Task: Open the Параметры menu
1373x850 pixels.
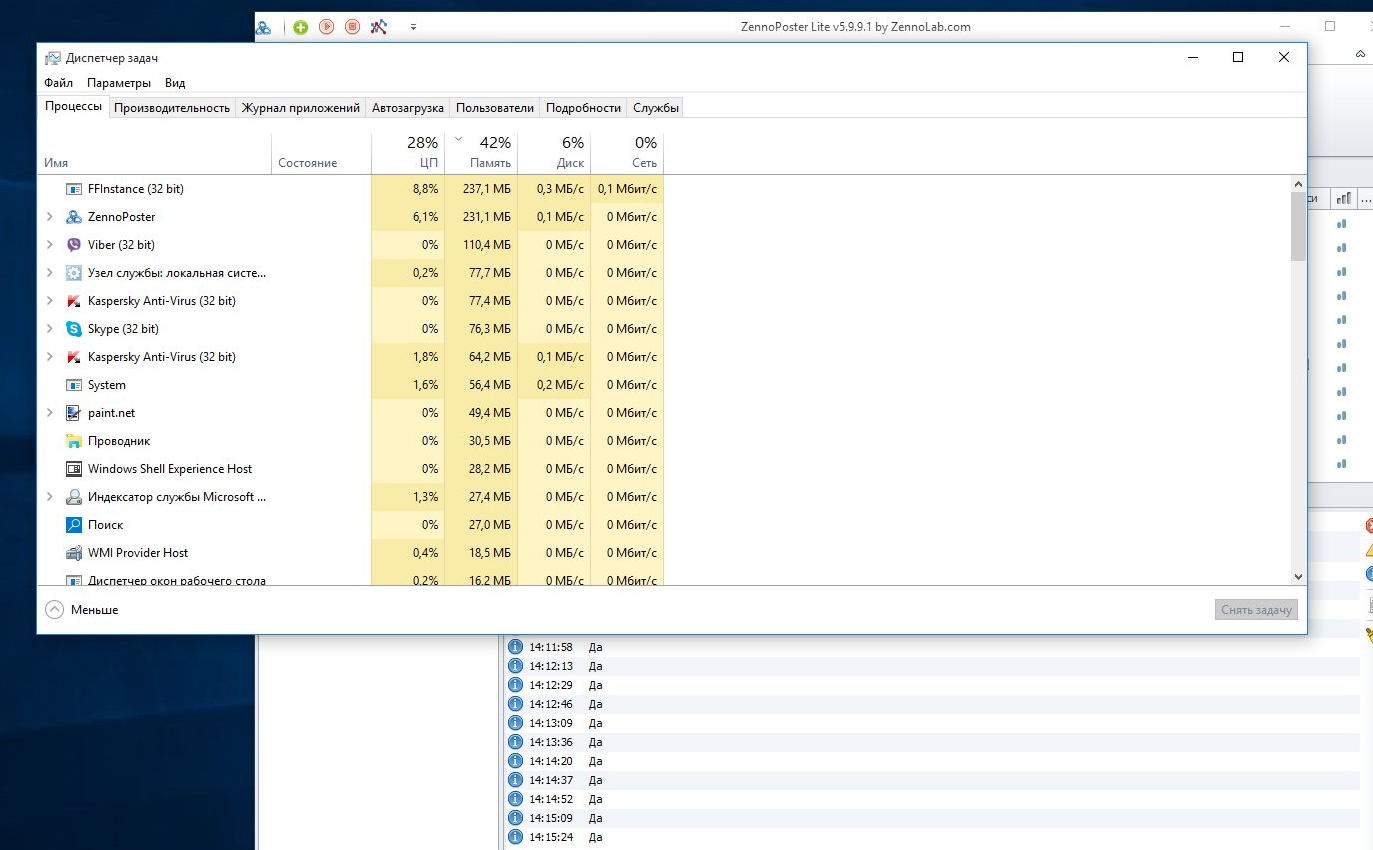Action: 119,83
